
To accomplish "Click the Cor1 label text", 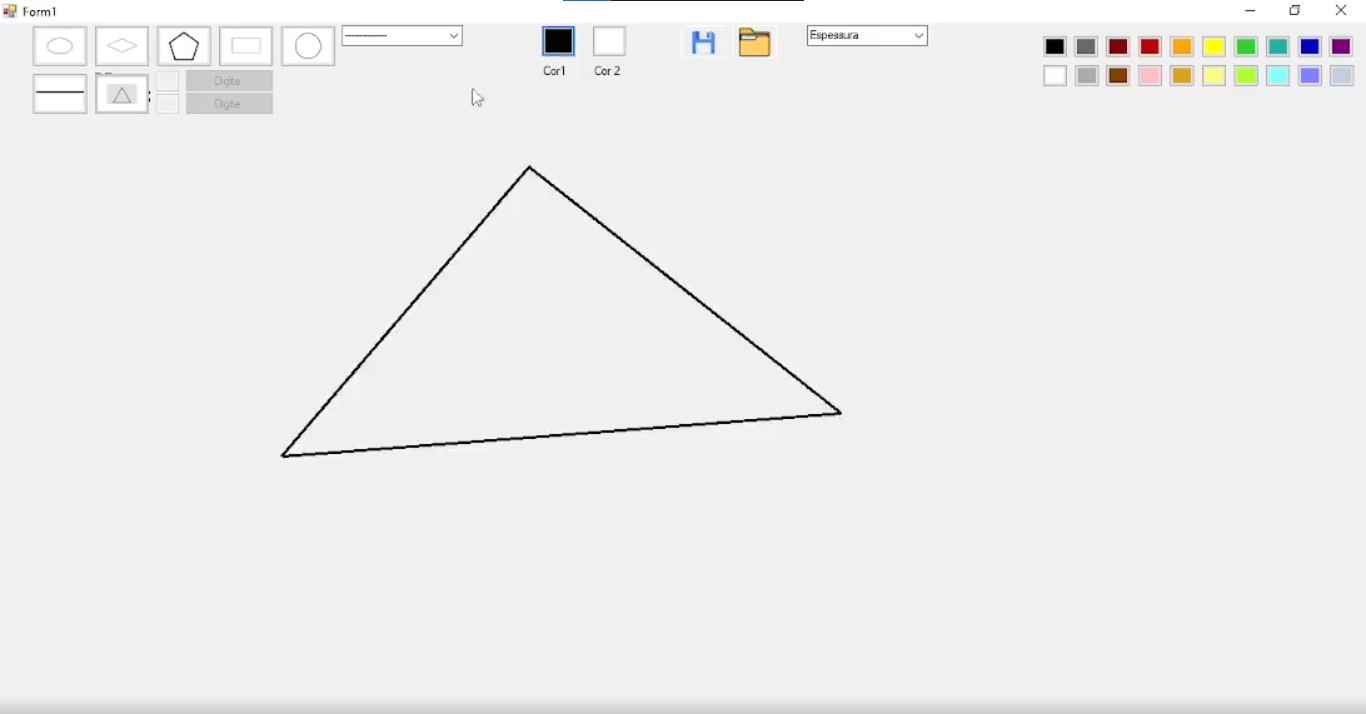I will tap(555, 71).
